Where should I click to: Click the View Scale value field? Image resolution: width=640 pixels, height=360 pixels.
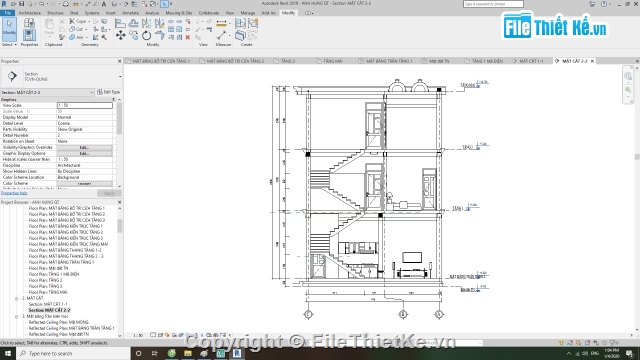tap(84, 105)
